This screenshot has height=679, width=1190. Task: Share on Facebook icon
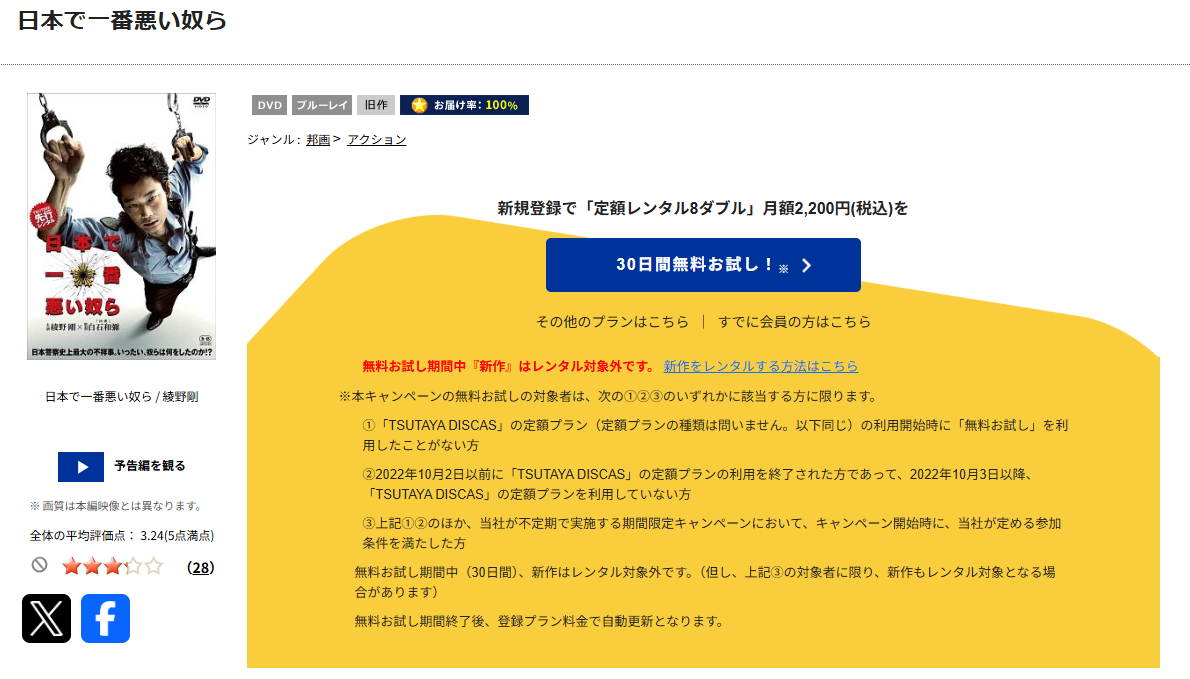point(105,618)
